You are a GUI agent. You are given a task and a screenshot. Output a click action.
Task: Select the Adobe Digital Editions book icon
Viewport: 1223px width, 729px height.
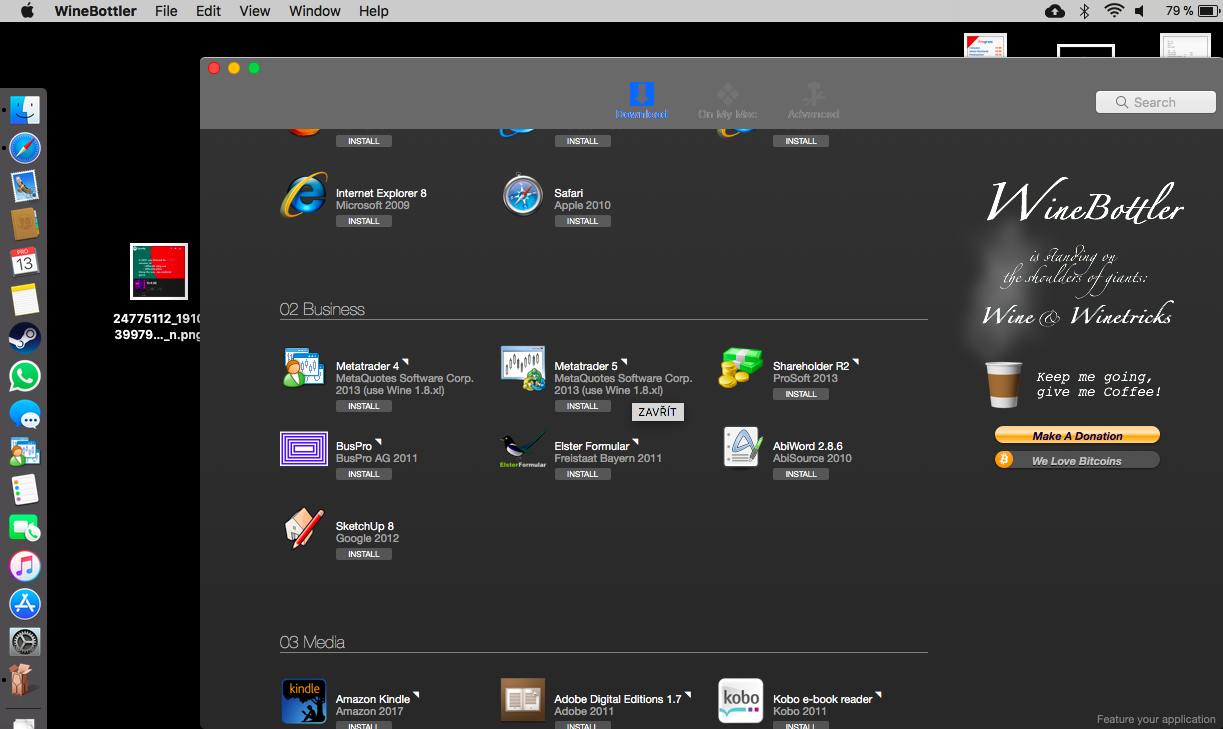(x=523, y=700)
